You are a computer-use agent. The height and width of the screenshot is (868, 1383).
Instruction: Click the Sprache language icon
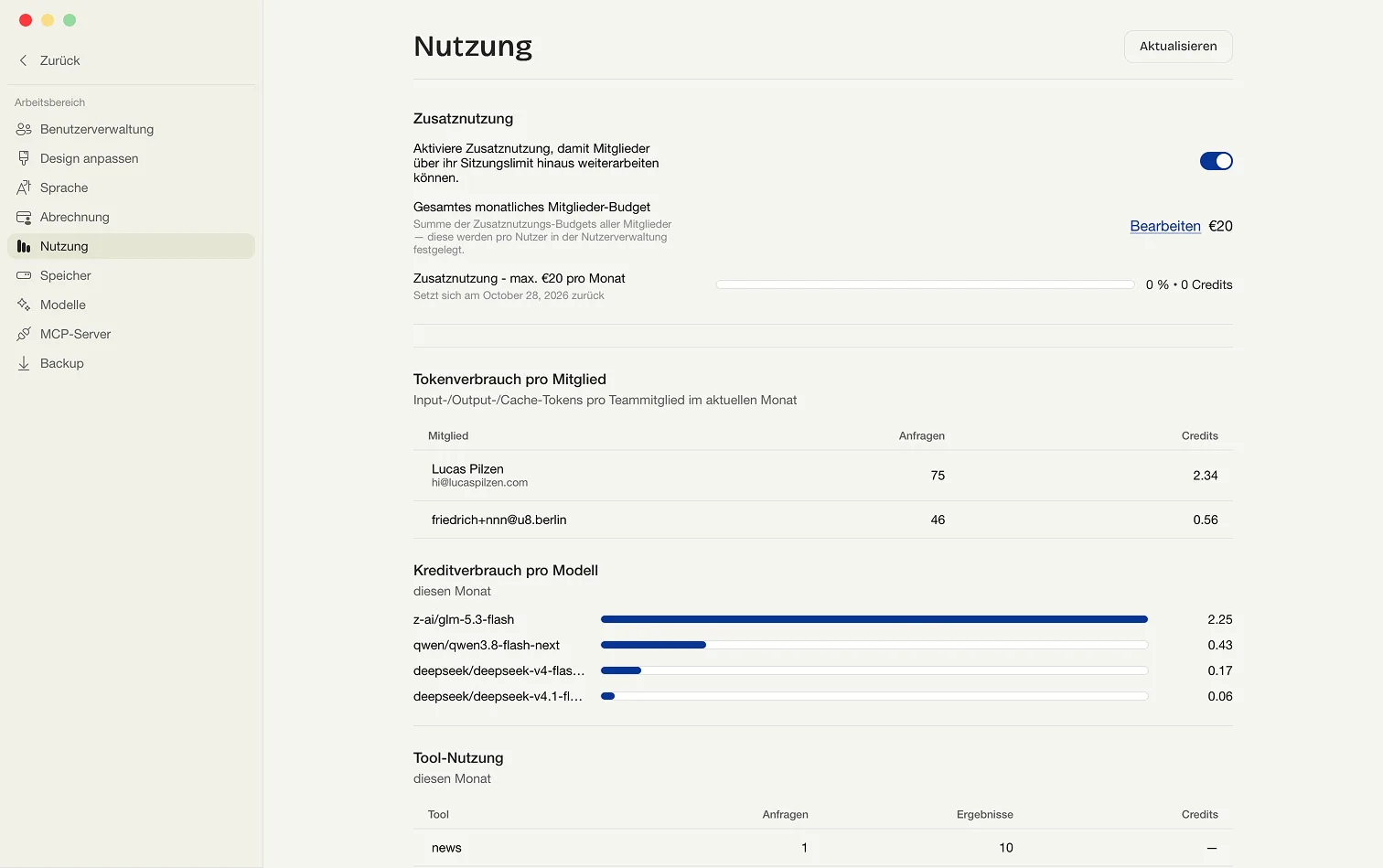point(24,188)
